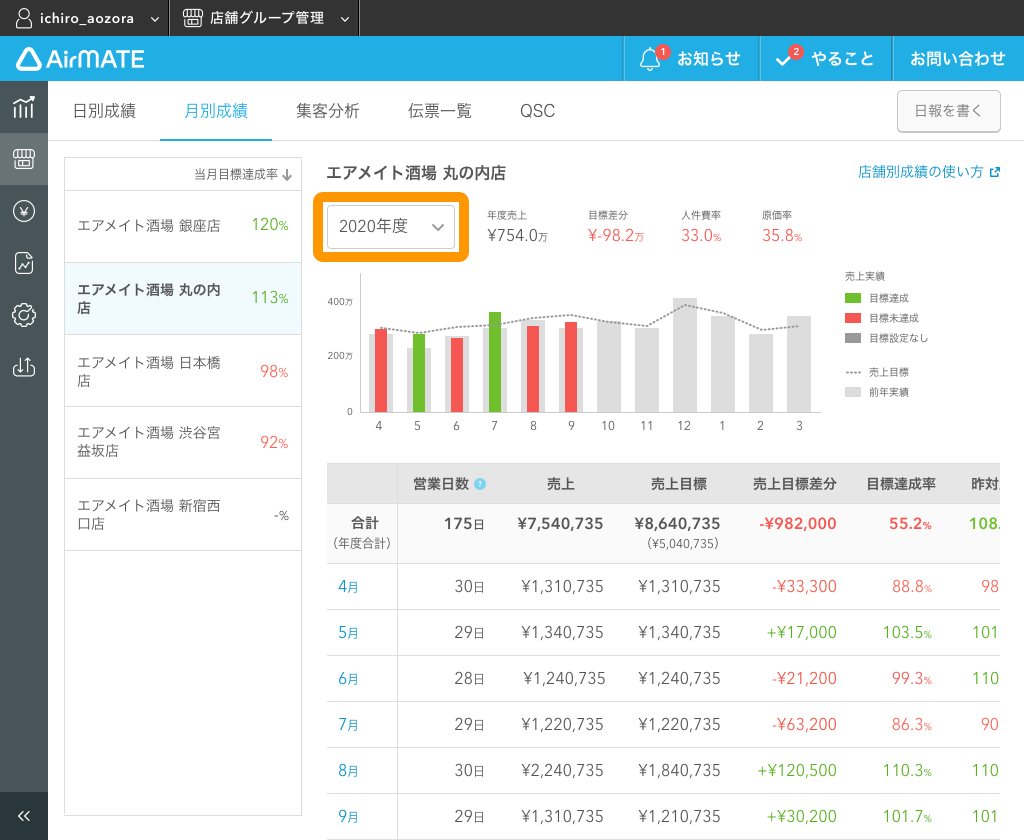
Task: Open the QSC tab
Action: point(537,110)
